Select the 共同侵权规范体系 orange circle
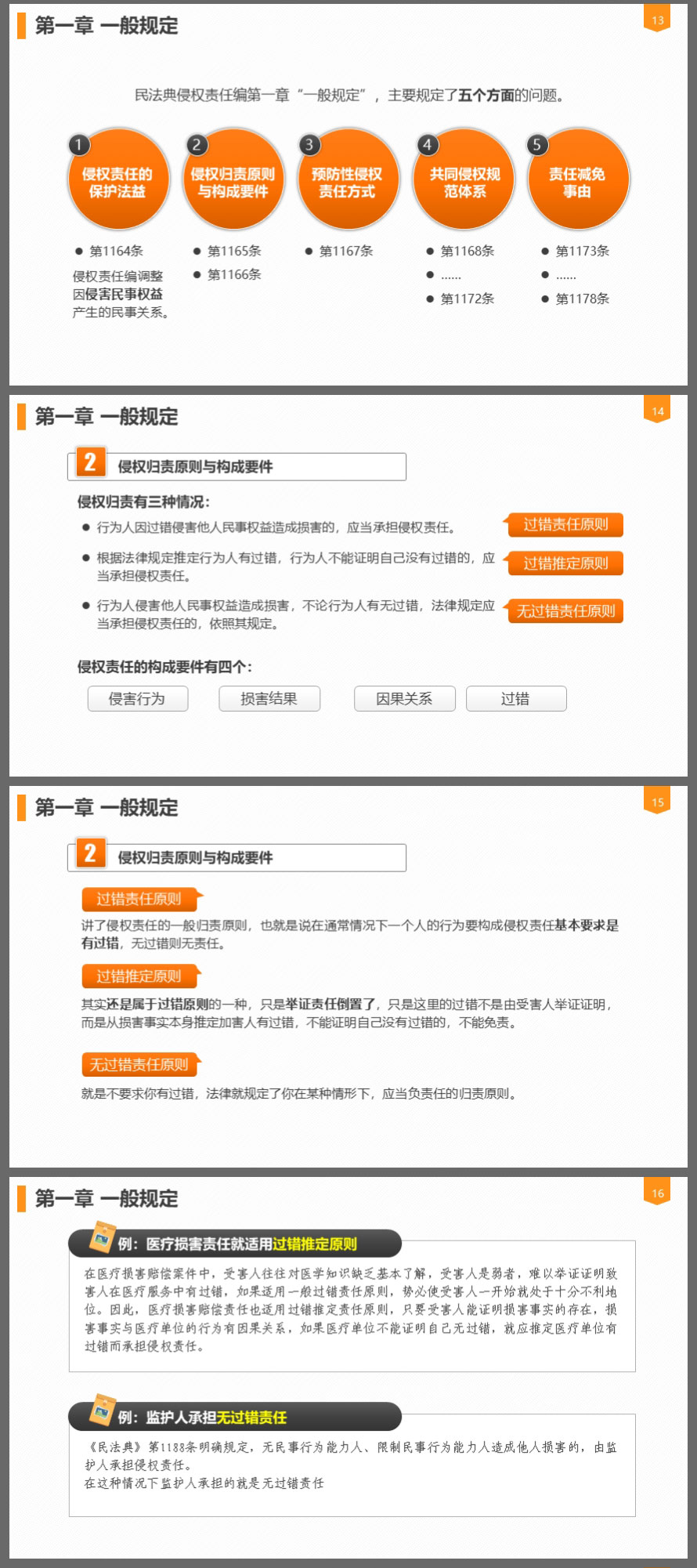 464,180
